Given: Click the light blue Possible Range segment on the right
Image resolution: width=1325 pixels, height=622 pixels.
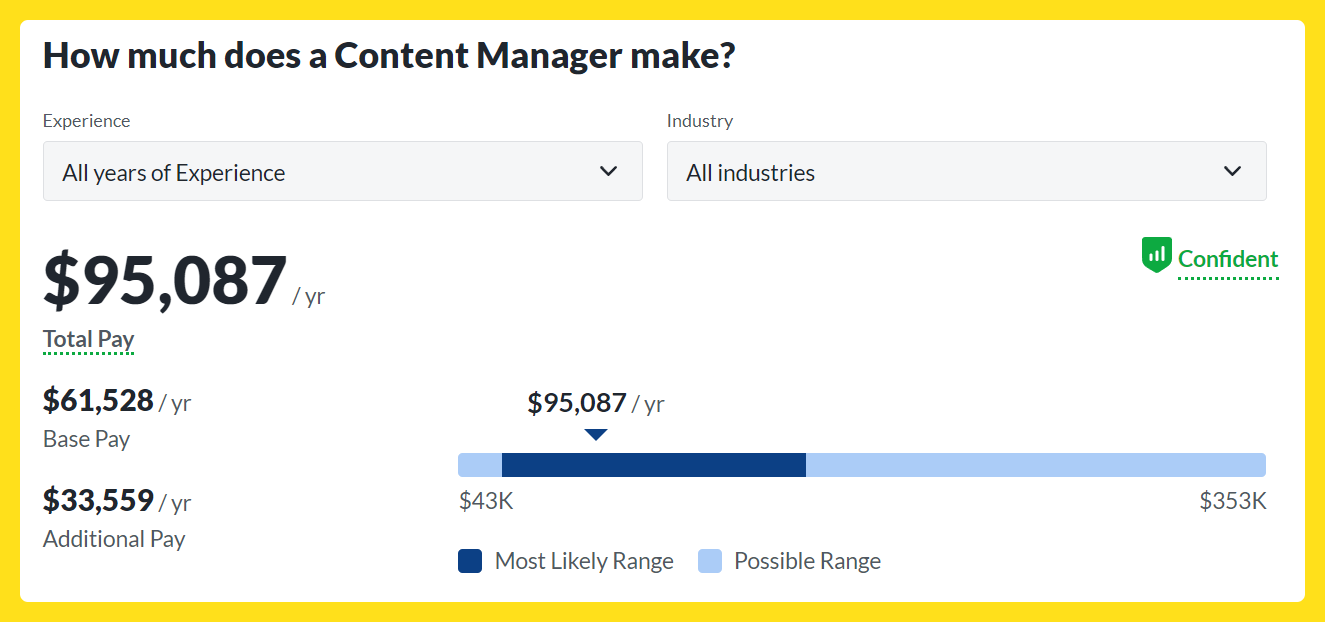Looking at the screenshot, I should point(1036,465).
